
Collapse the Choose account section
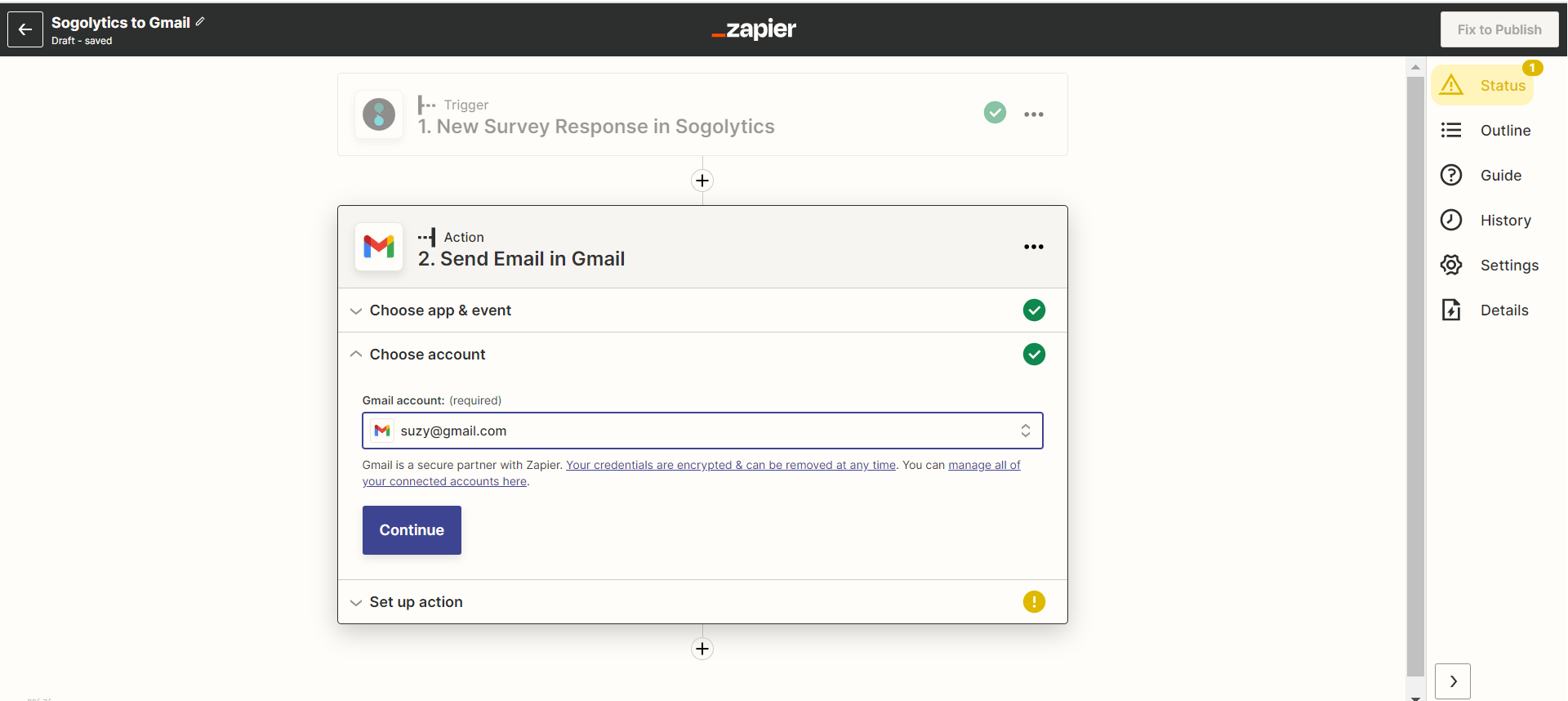coord(427,355)
